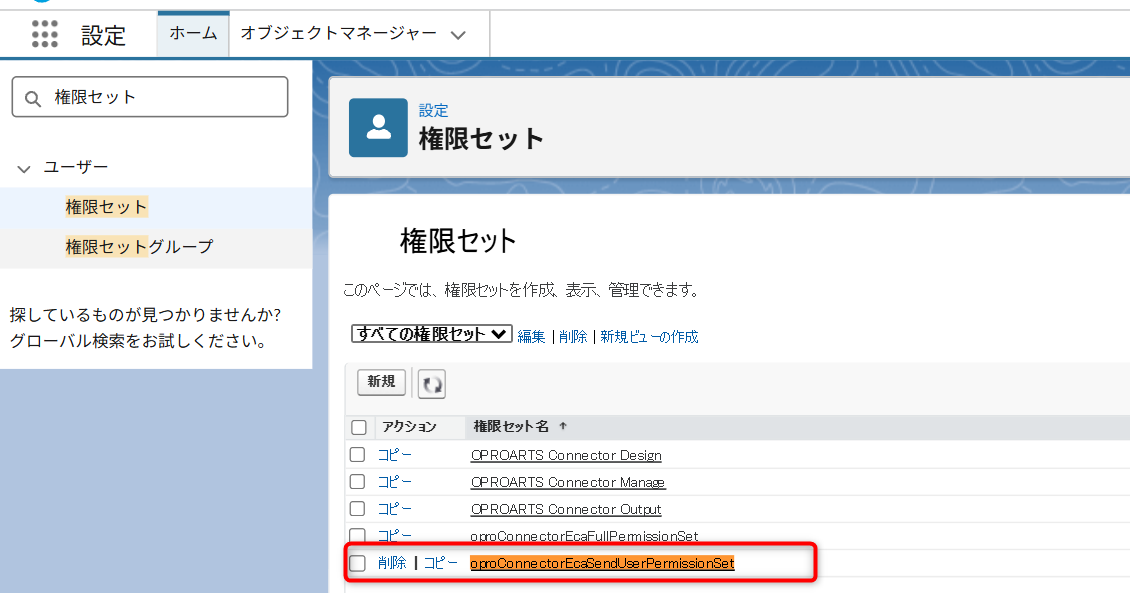1130x593 pixels.
Task: Check the oproConnectorEcaSendUserPermissionSet row checkbox
Action: point(357,563)
